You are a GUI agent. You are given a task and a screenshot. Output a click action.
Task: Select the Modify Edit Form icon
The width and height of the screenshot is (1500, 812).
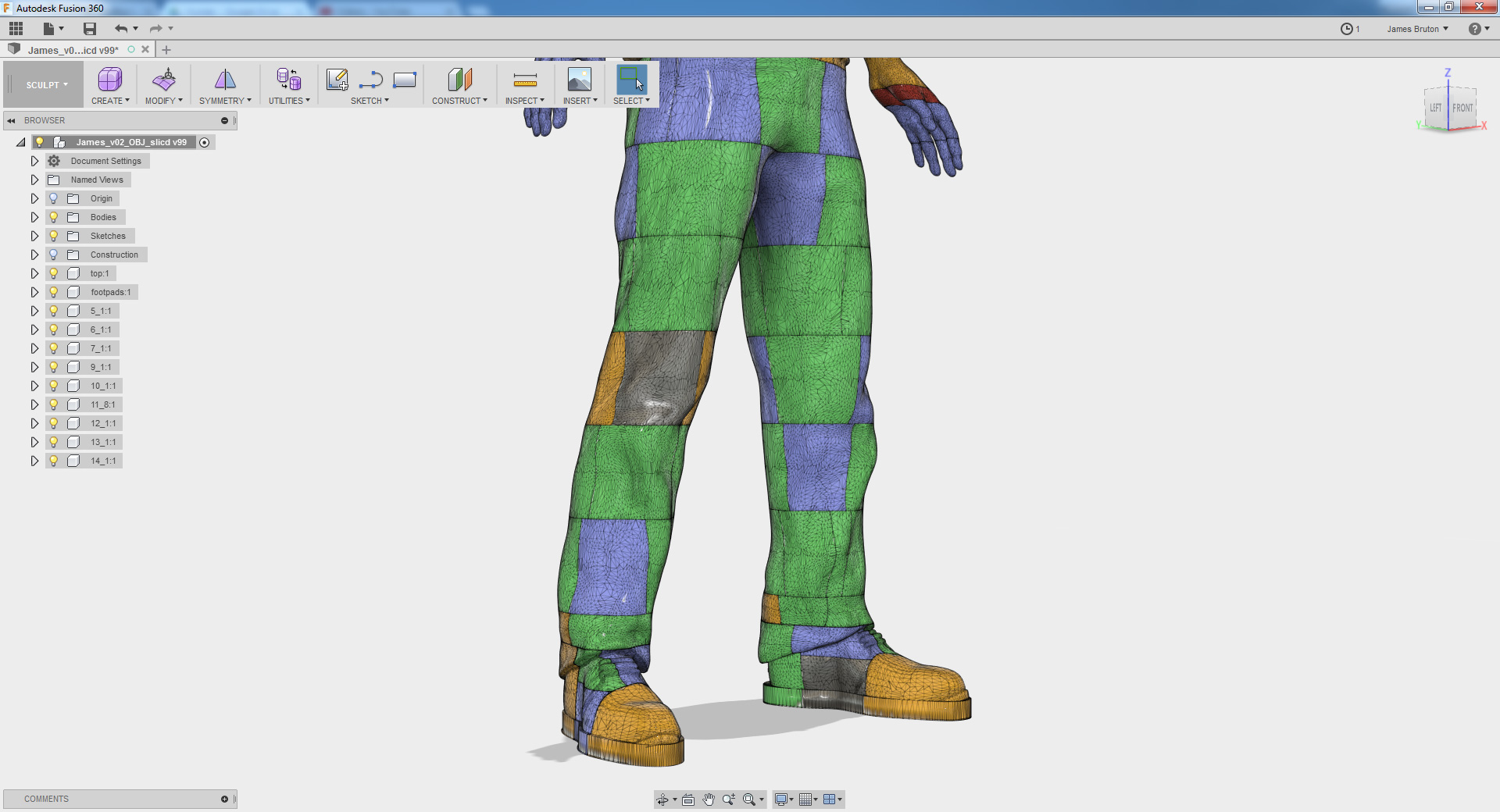164,80
